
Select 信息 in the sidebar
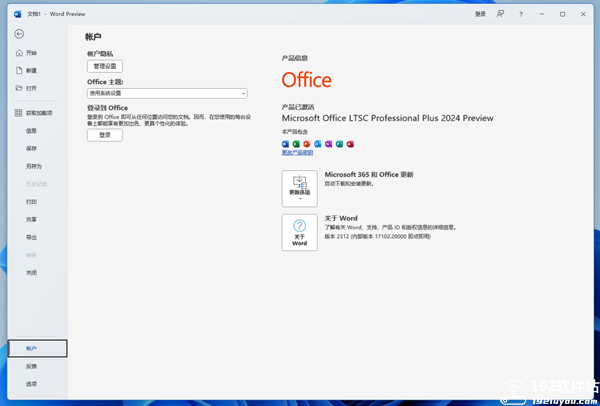[31, 130]
